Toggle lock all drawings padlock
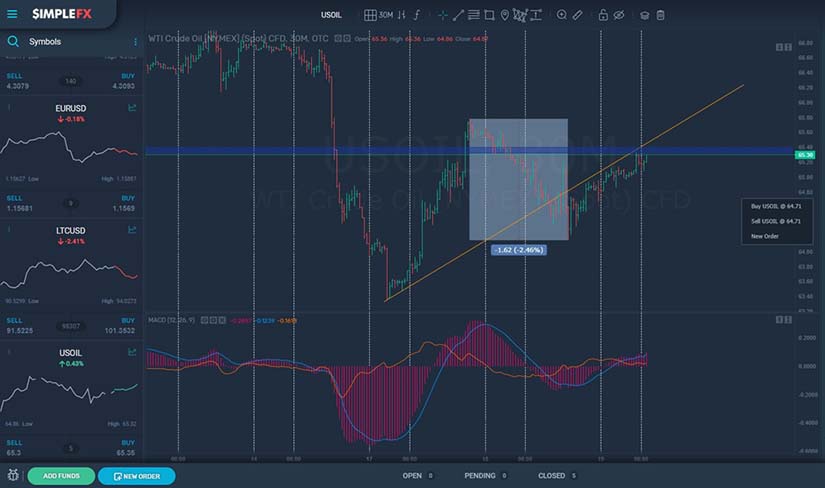This screenshot has width=825, height=488. (603, 15)
